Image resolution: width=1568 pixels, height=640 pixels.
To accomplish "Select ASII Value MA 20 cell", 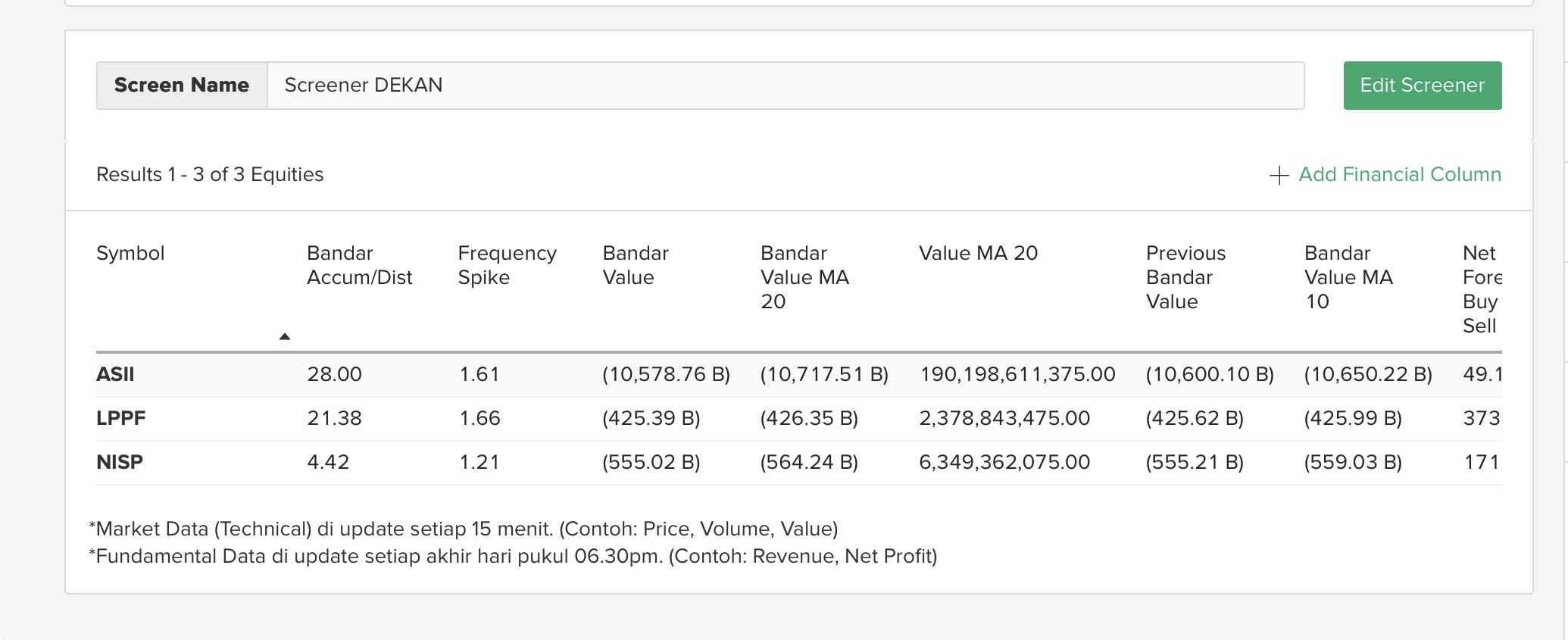I will pyautogui.click(x=1017, y=375).
